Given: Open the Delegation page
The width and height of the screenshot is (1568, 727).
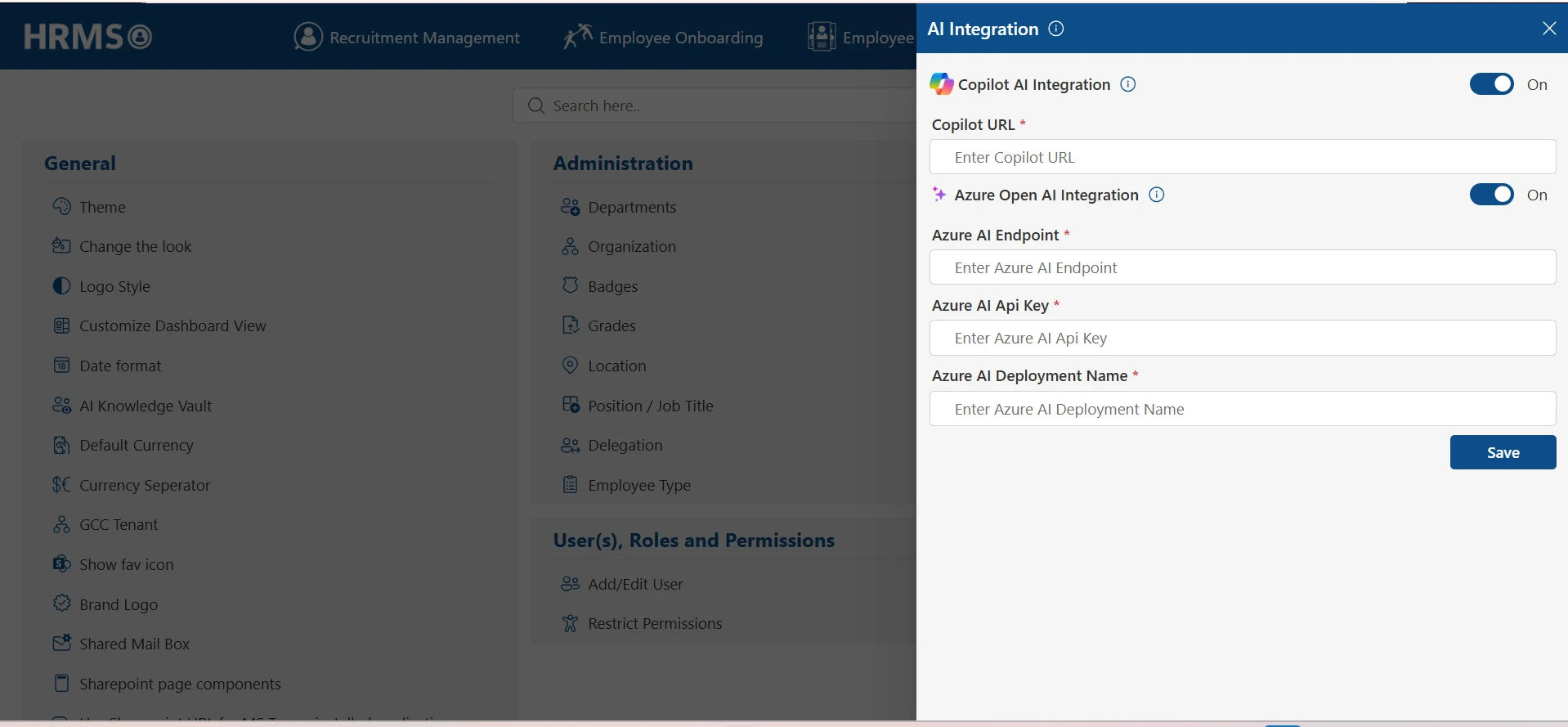Looking at the screenshot, I should (x=625, y=445).
